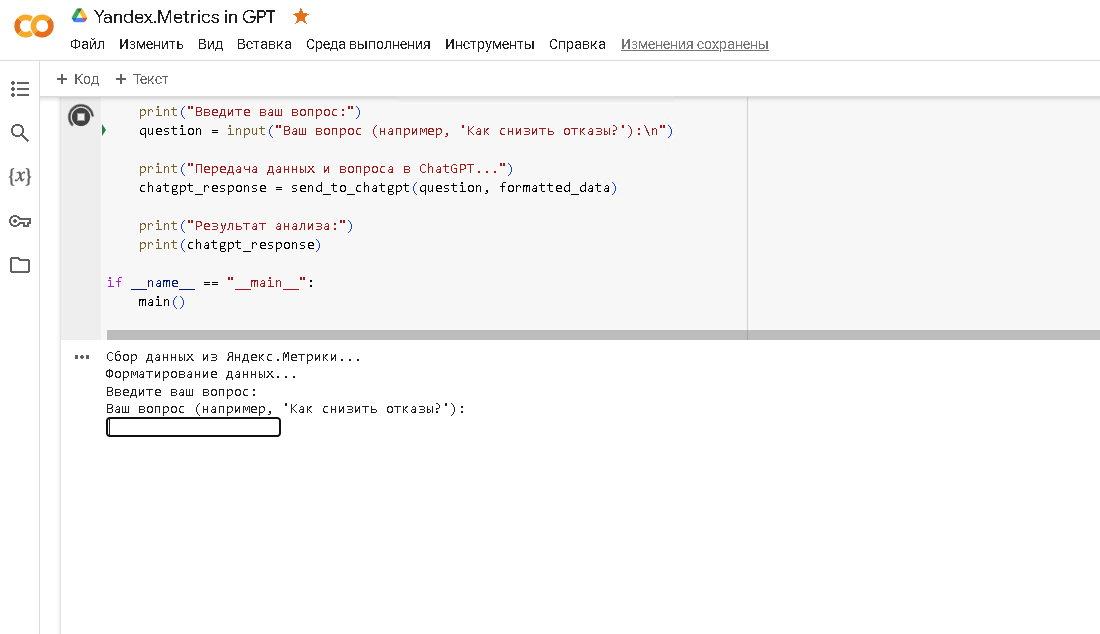This screenshot has height=634, width=1100.
Task: Click the 'chatgpt_response = send_to_chatgpt' line
Action: 377,188
